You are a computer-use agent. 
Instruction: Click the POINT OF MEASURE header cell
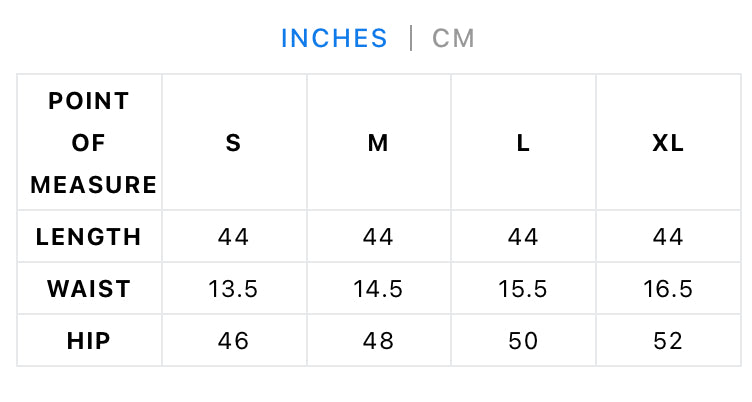[x=89, y=143]
